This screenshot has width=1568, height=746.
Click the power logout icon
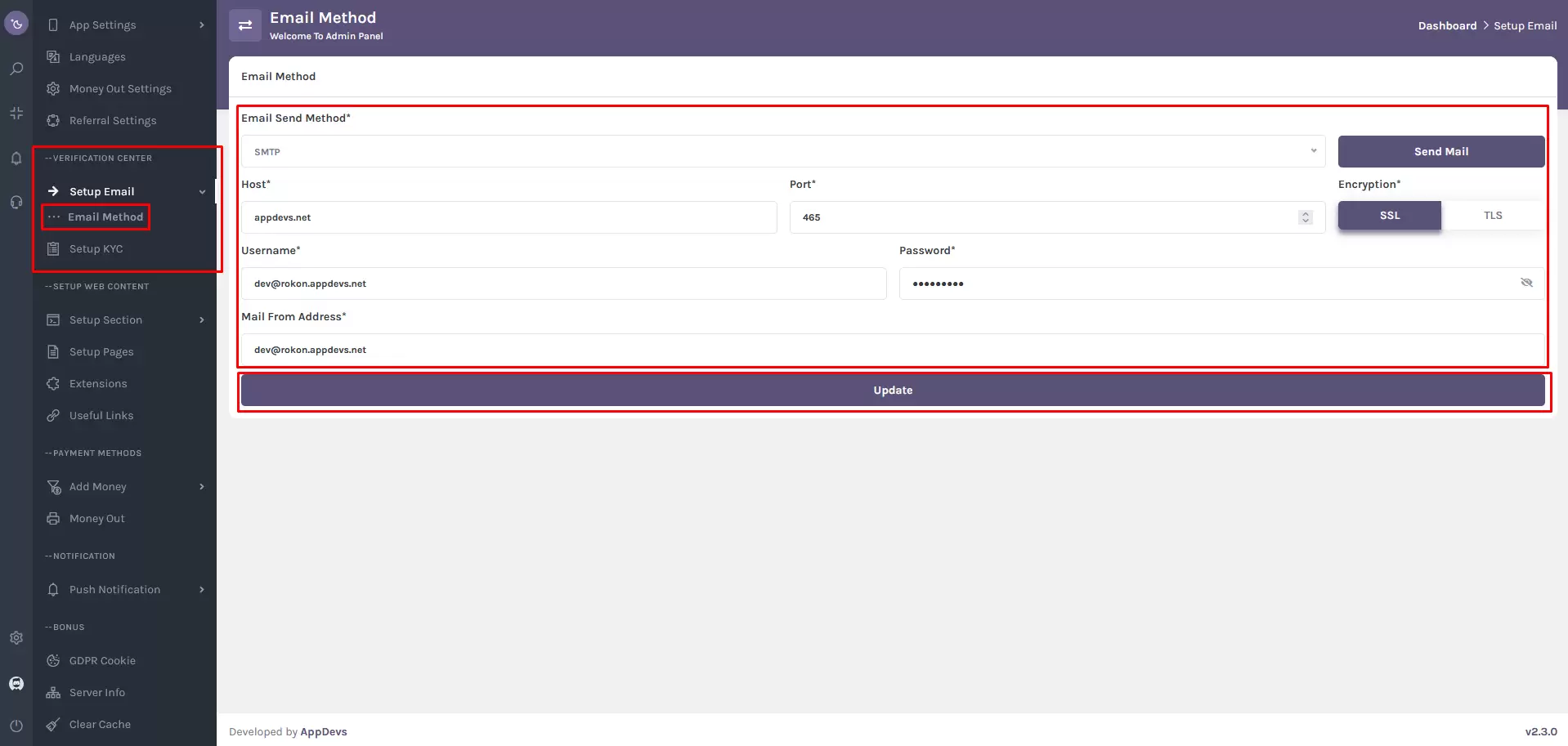tap(16, 726)
